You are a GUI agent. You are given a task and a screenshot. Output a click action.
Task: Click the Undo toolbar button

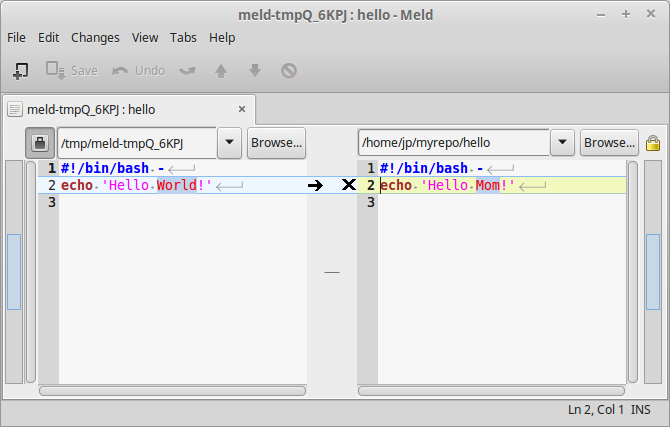(138, 71)
